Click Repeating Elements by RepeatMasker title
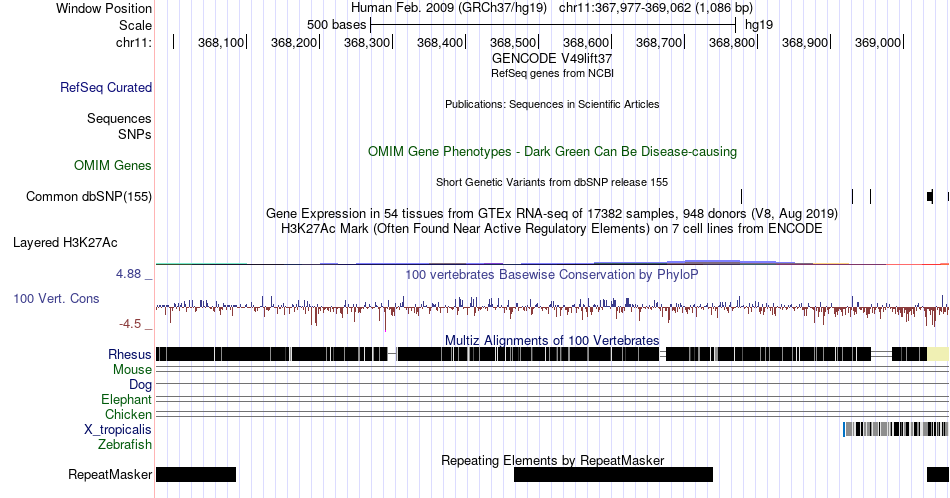This screenshot has width=950, height=498. [x=552, y=460]
